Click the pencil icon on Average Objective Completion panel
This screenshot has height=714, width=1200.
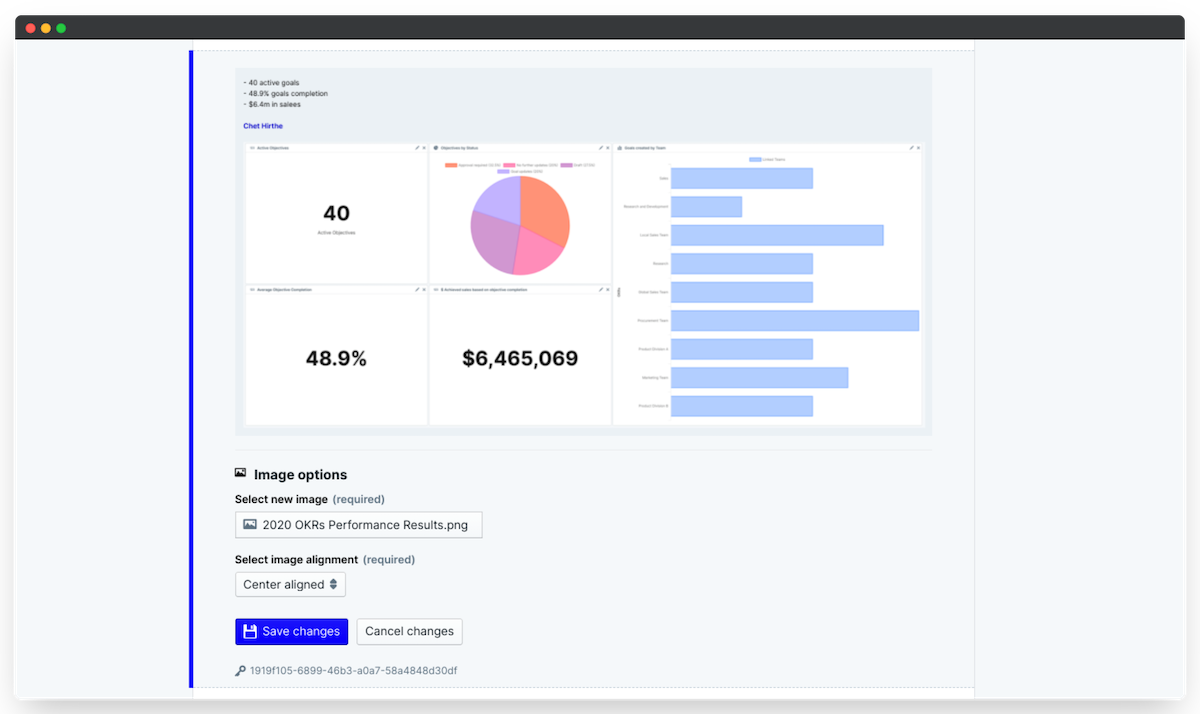(417, 290)
